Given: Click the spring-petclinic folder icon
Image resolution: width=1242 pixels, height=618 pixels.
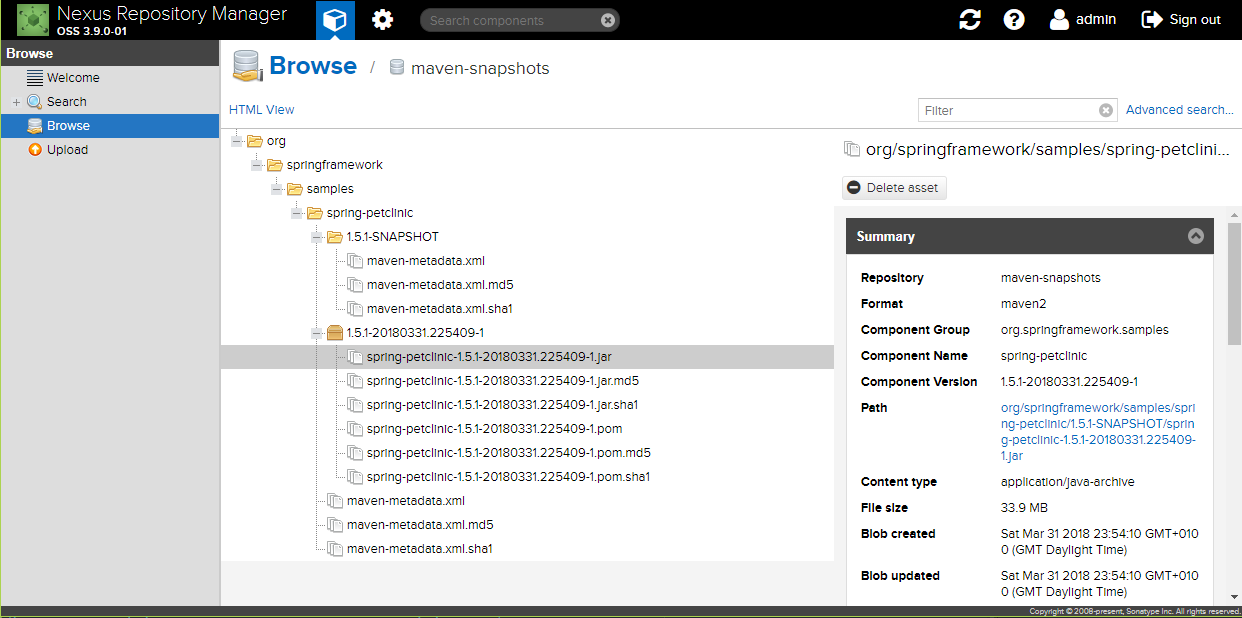Looking at the screenshot, I should coord(315,213).
